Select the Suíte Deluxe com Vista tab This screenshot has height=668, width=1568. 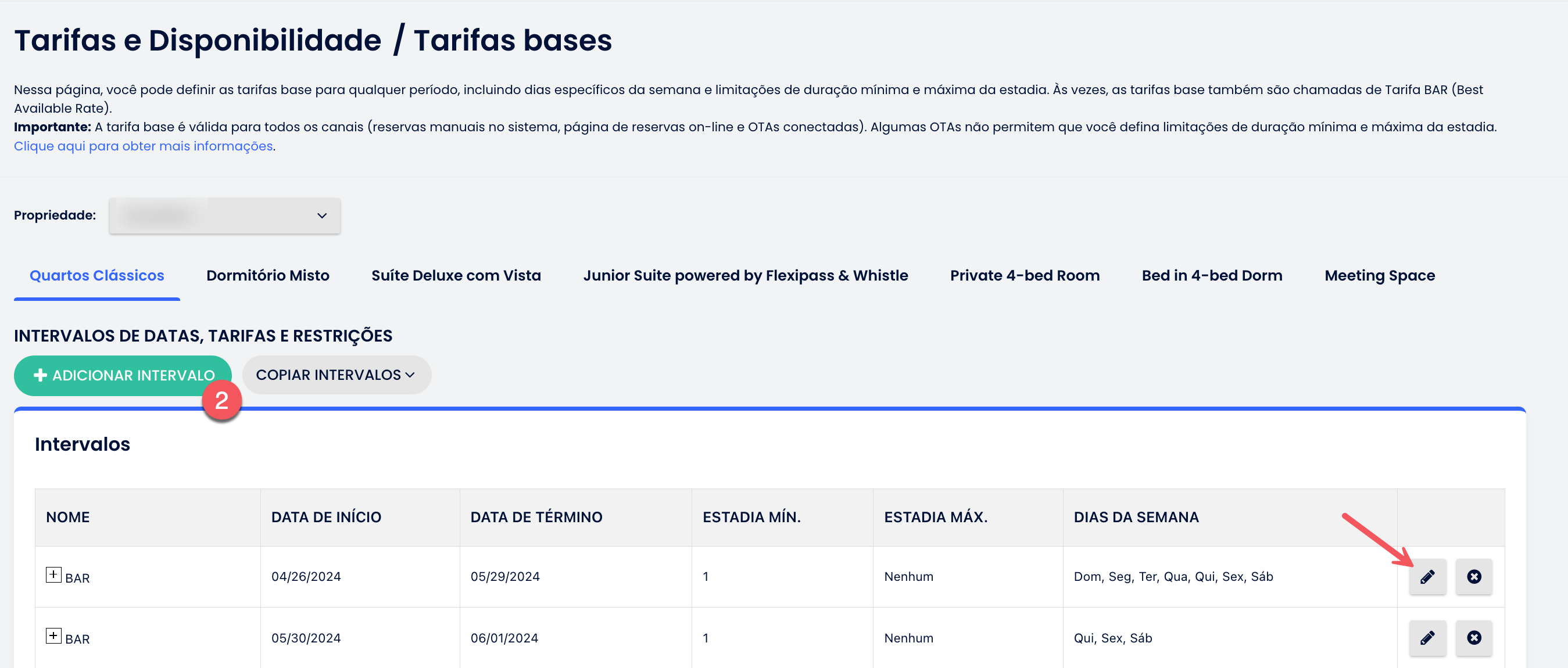456,275
